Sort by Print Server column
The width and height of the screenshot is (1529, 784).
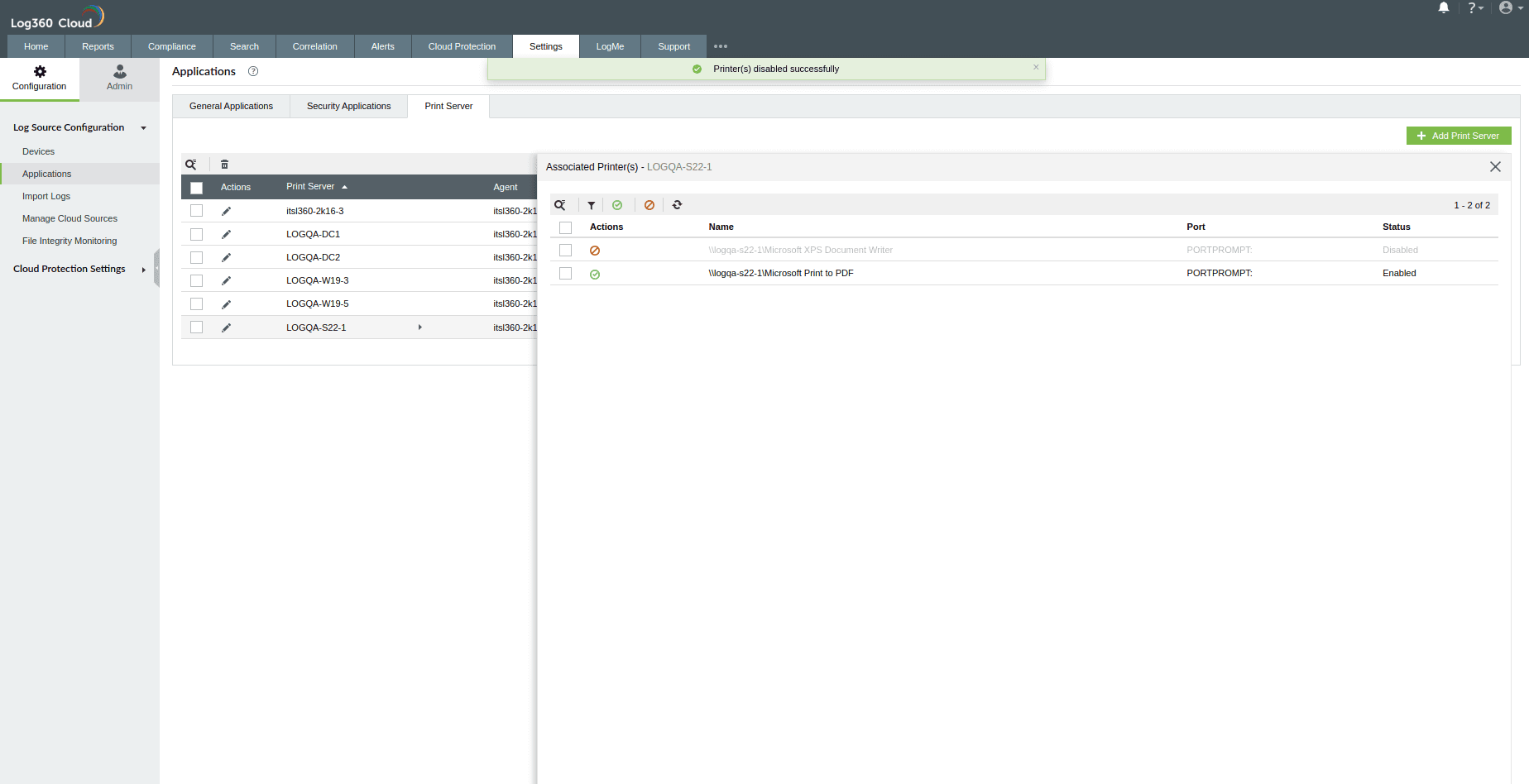pyautogui.click(x=317, y=187)
